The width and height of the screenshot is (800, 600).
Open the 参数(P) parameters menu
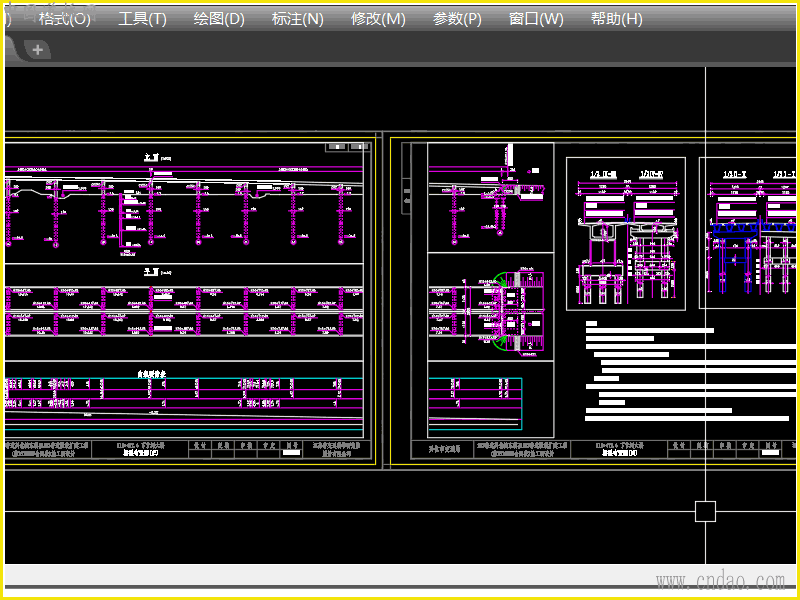pos(457,19)
